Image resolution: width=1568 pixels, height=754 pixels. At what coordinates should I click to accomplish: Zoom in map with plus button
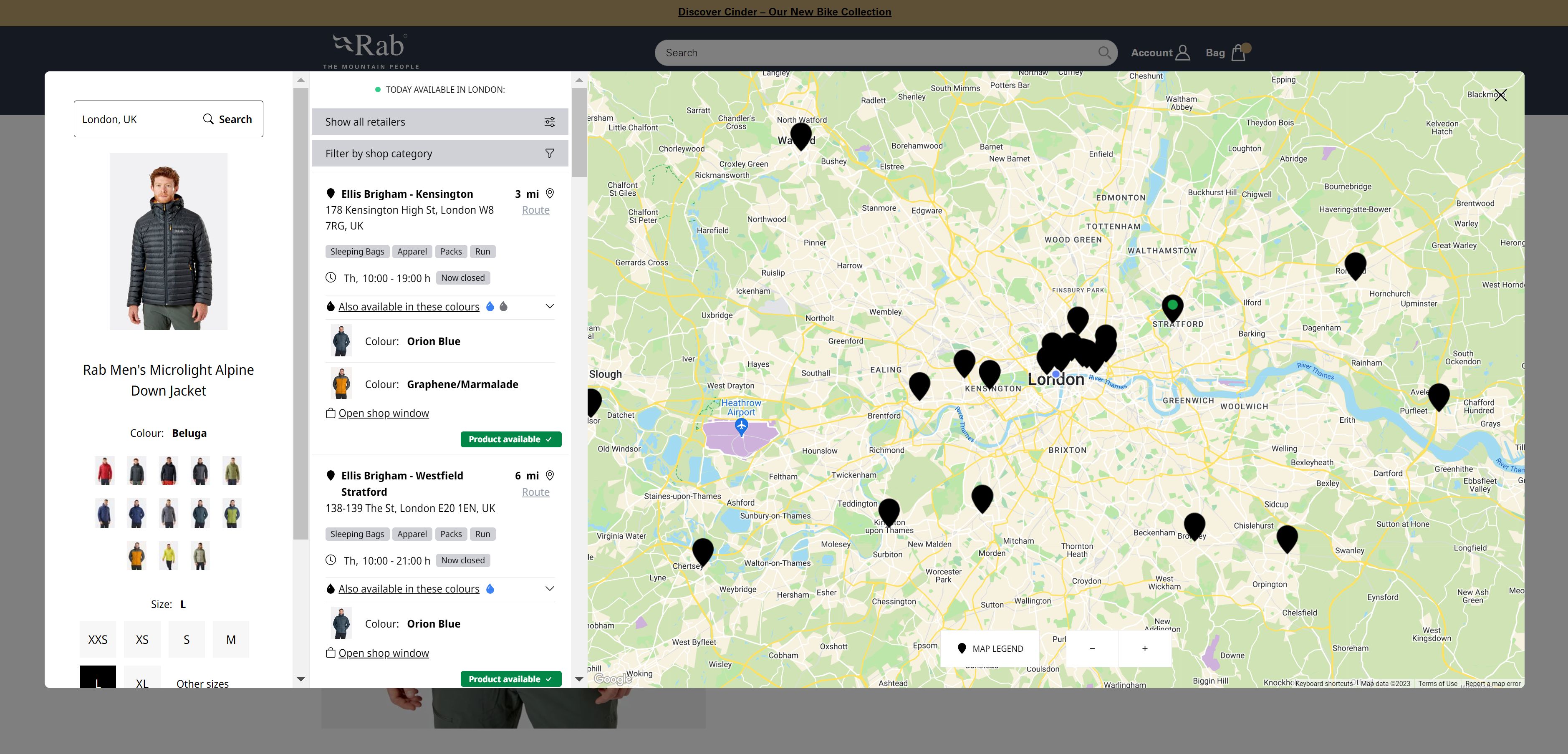(x=1144, y=648)
